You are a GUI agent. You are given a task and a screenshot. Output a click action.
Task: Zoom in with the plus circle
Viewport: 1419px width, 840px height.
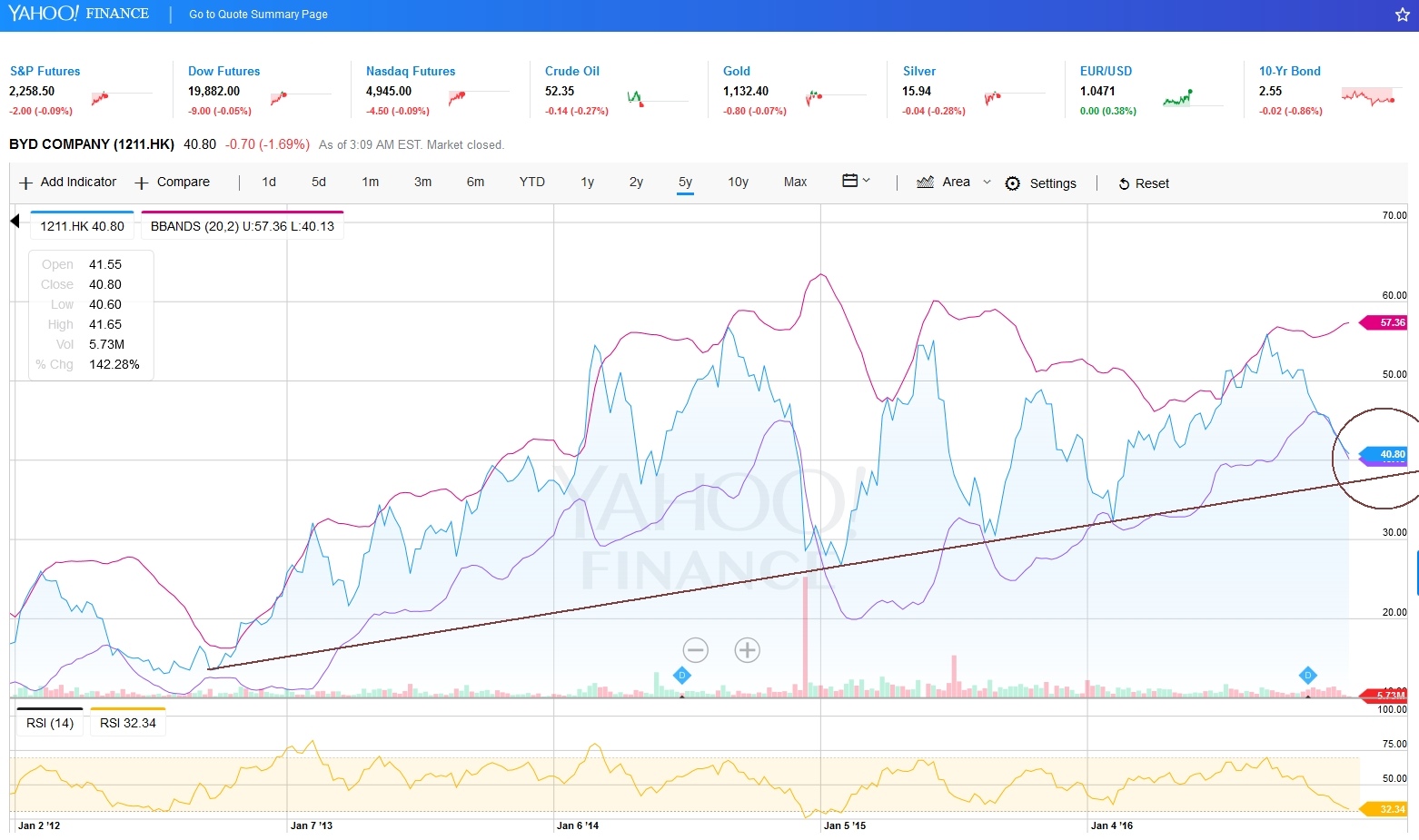(x=747, y=649)
